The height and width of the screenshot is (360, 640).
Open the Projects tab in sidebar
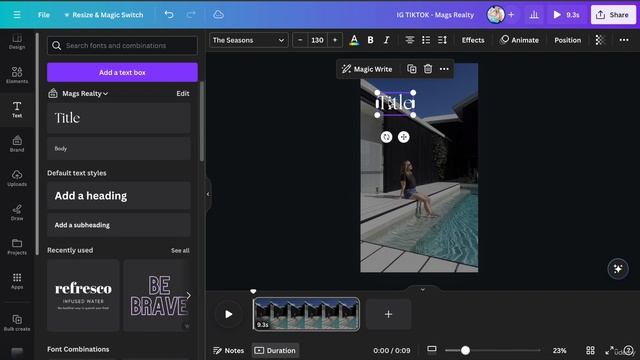17,247
